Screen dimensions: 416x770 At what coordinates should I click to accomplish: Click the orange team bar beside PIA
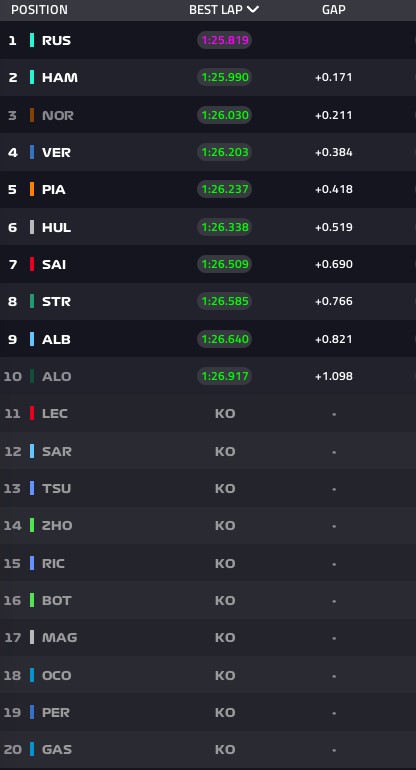[32, 190]
